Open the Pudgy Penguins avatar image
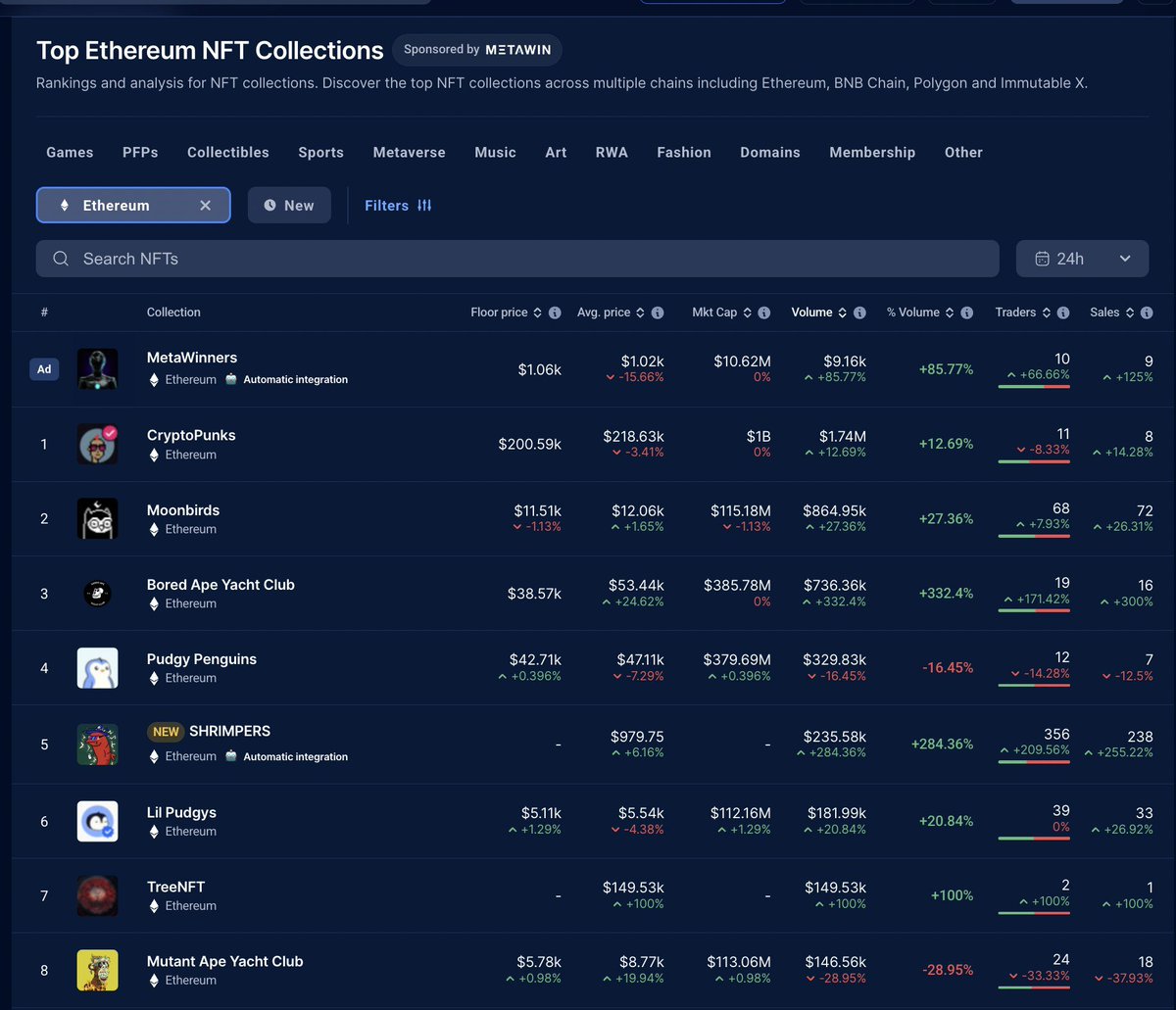 (x=97, y=667)
